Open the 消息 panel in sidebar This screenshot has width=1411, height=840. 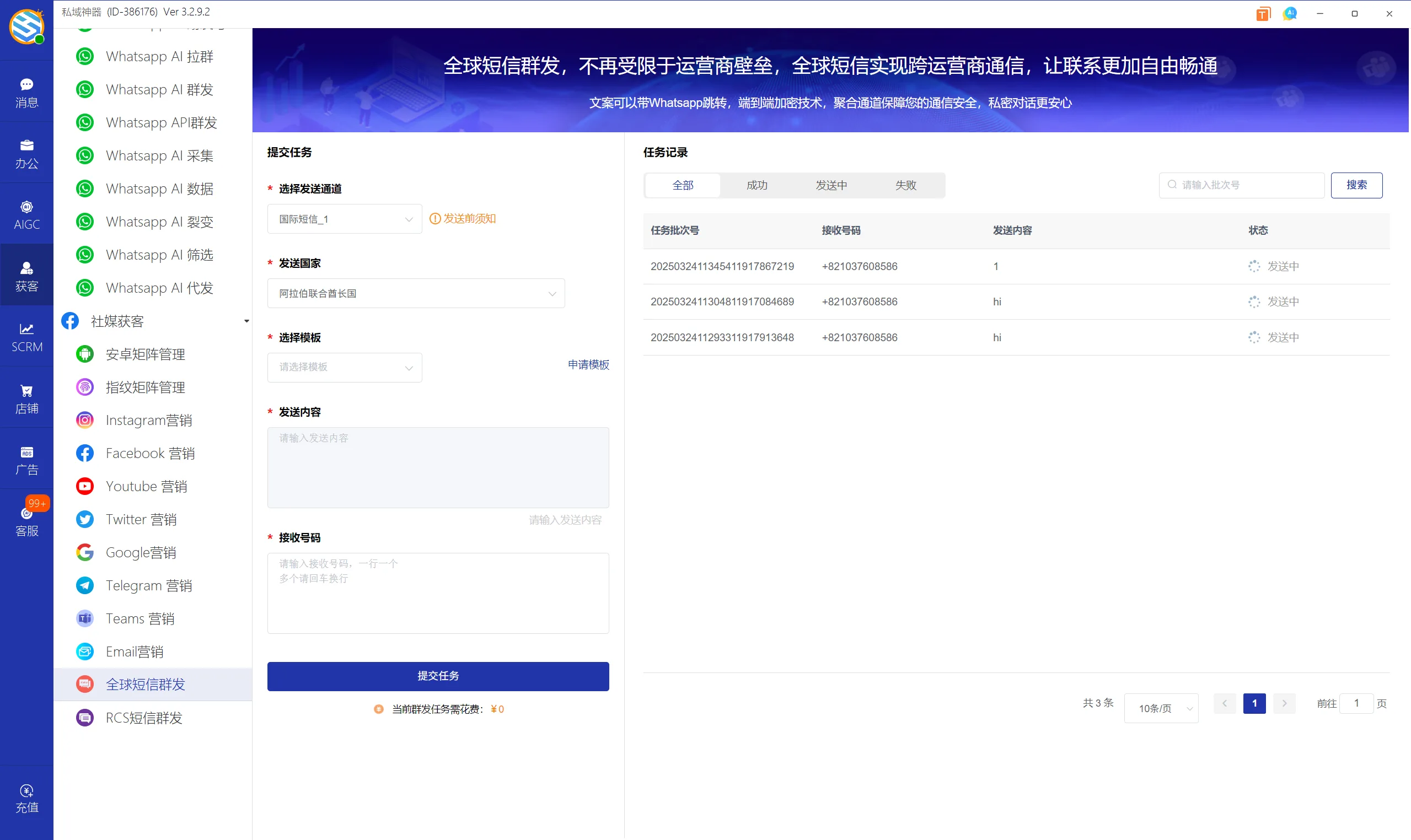pos(26,91)
